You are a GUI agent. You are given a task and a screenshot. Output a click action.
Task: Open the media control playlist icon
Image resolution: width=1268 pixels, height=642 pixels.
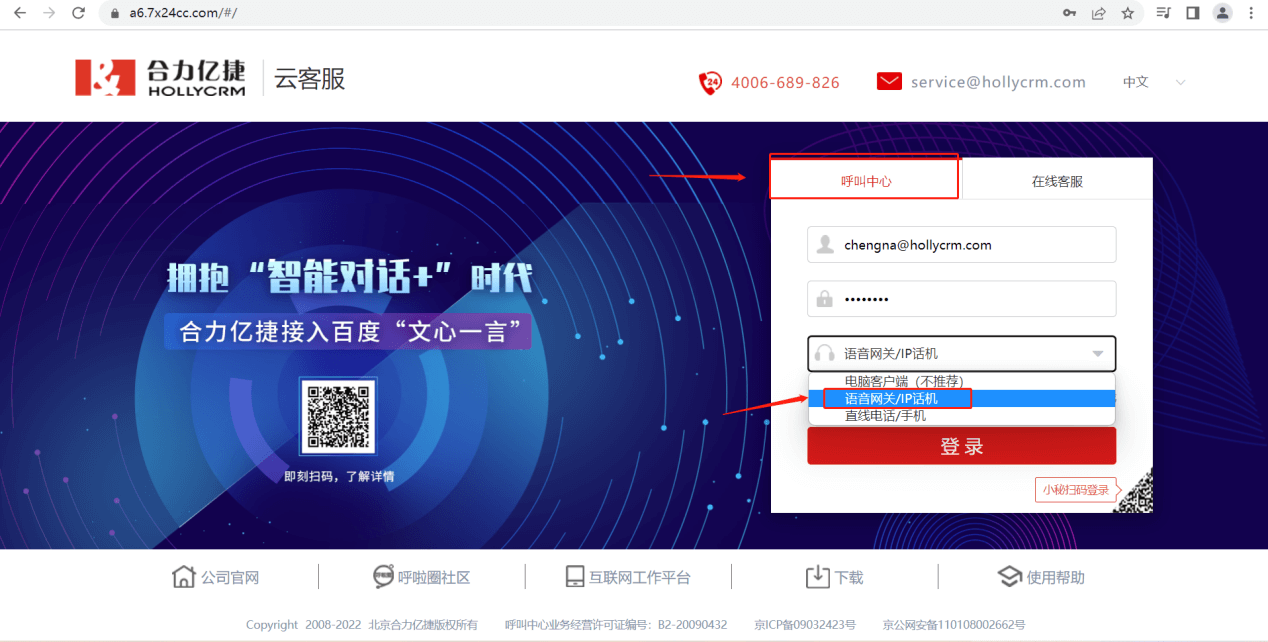tap(1163, 13)
